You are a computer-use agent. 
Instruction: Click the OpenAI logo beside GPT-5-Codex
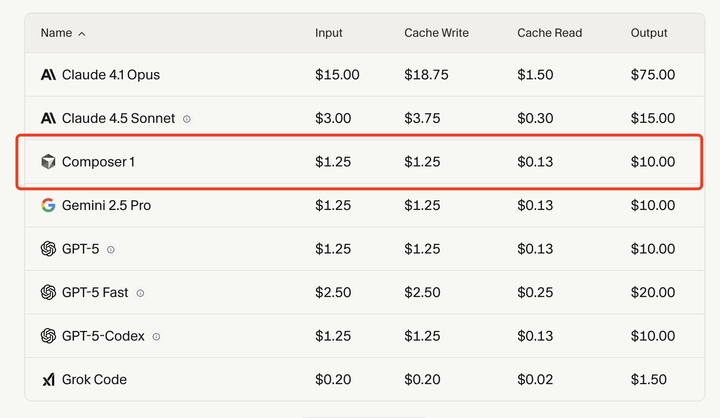pos(48,336)
